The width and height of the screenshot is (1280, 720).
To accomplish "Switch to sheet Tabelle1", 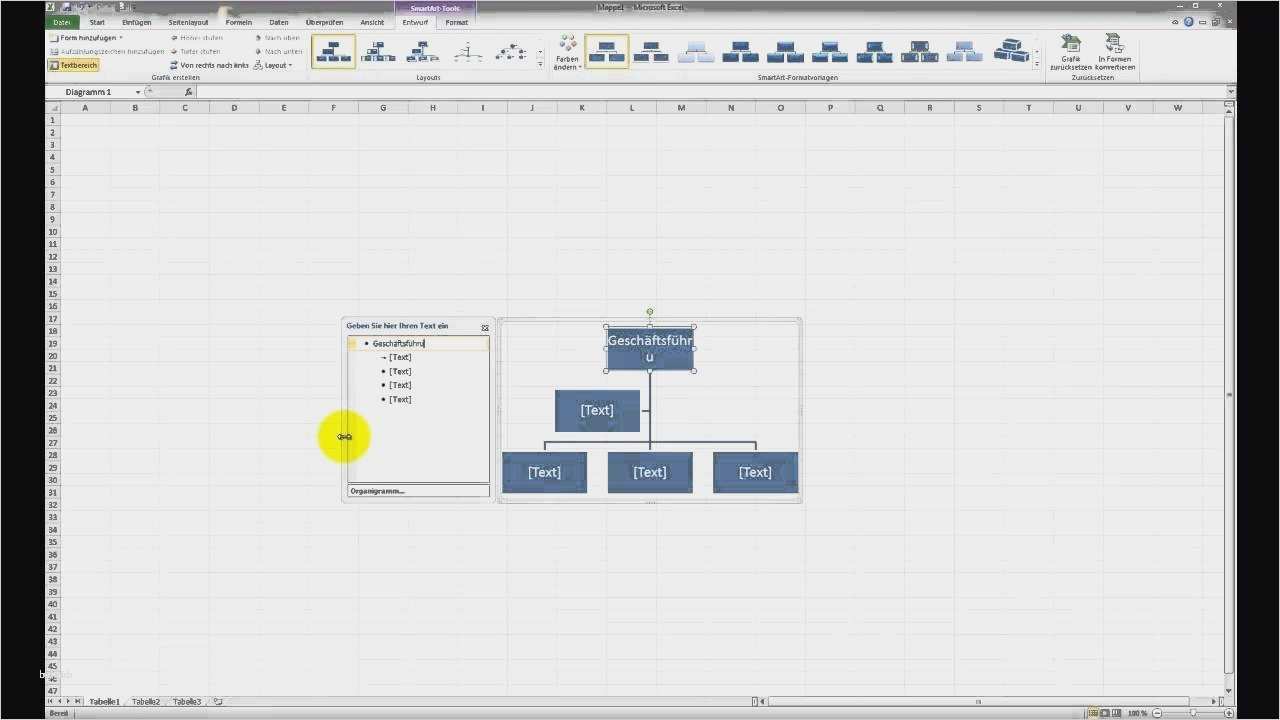I will (x=104, y=702).
